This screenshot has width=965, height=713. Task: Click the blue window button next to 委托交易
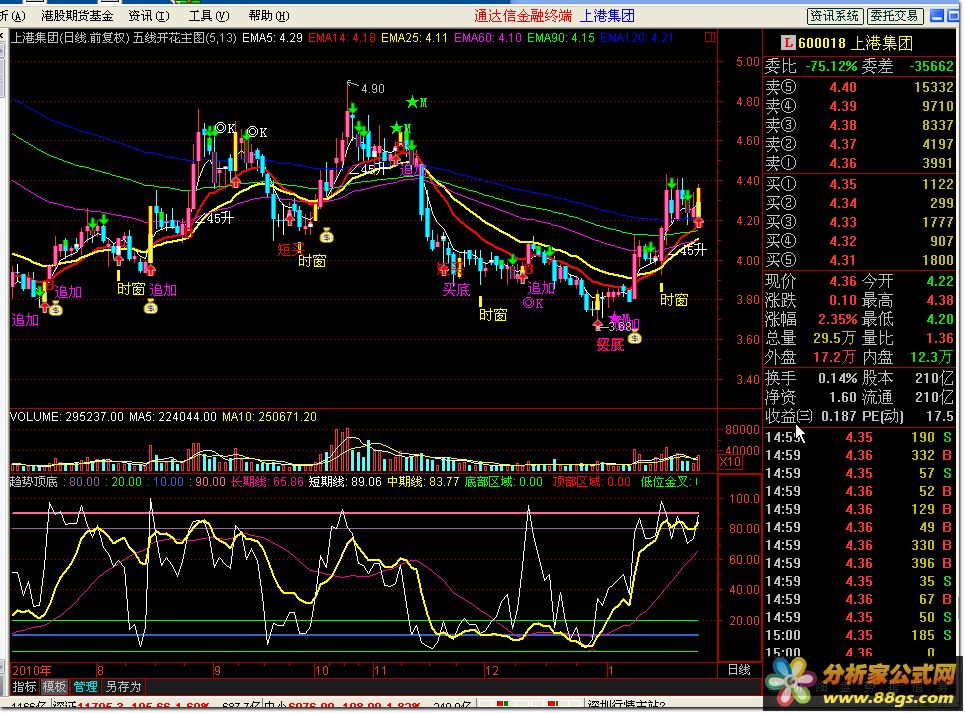click(x=937, y=16)
